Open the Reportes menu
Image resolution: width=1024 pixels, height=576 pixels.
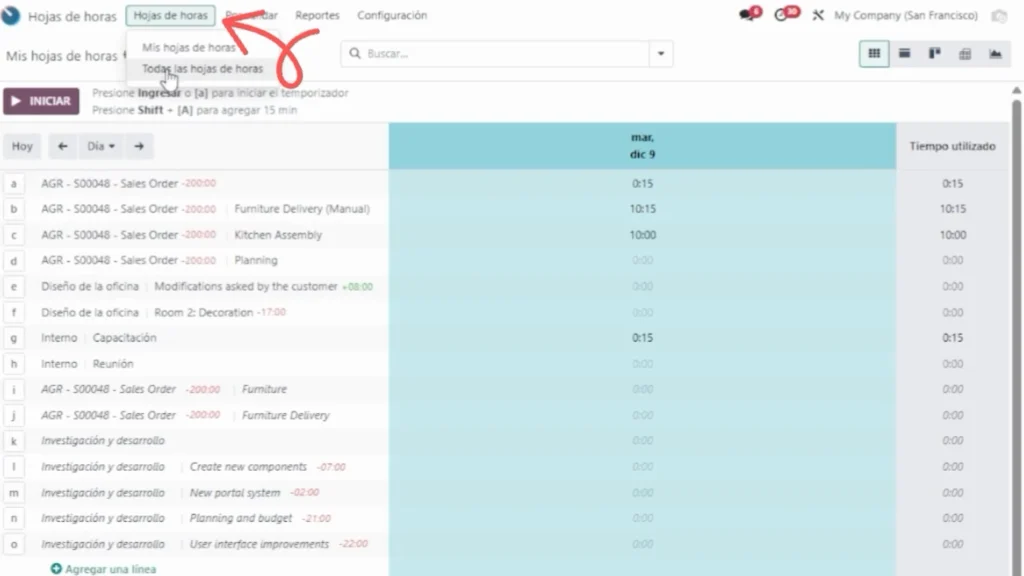[x=317, y=16]
